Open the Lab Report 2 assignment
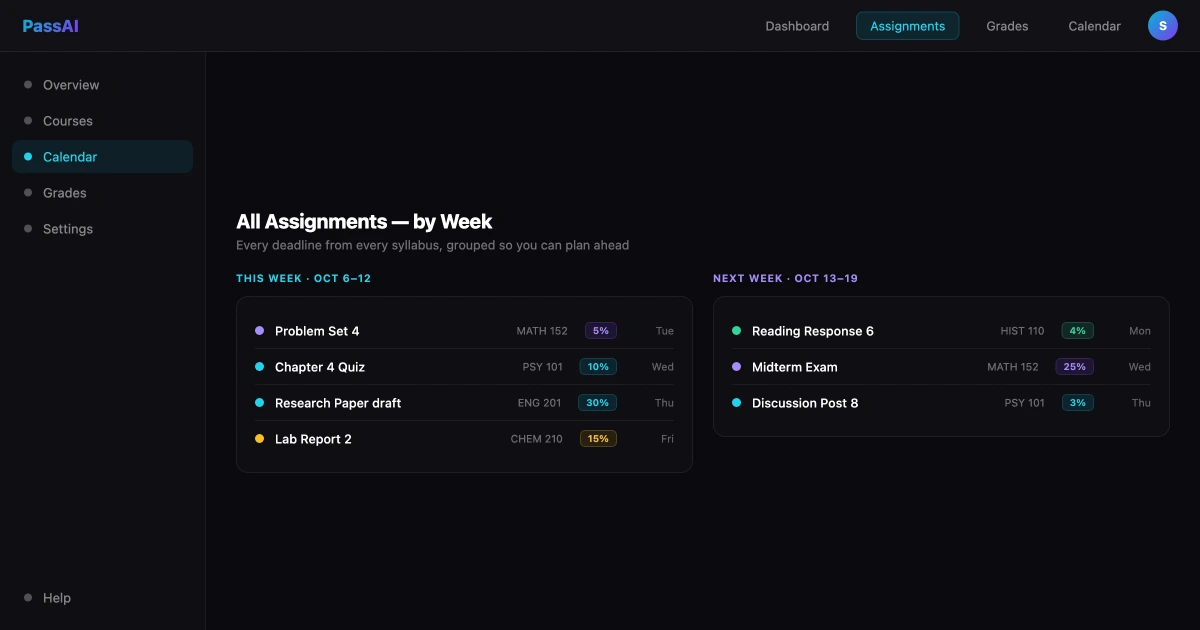The height and width of the screenshot is (630, 1200). (464, 439)
